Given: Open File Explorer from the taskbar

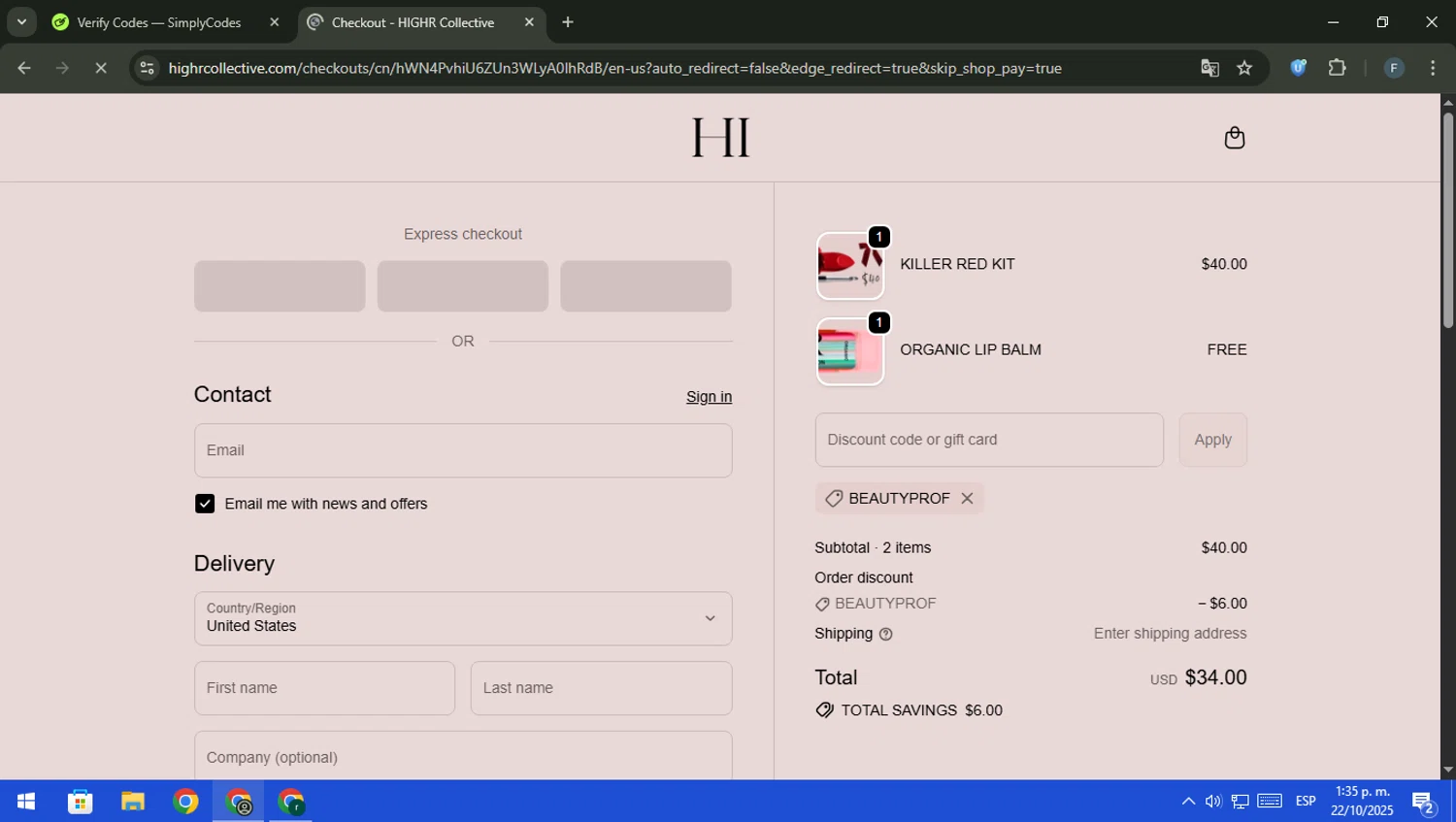Looking at the screenshot, I should coord(133,802).
